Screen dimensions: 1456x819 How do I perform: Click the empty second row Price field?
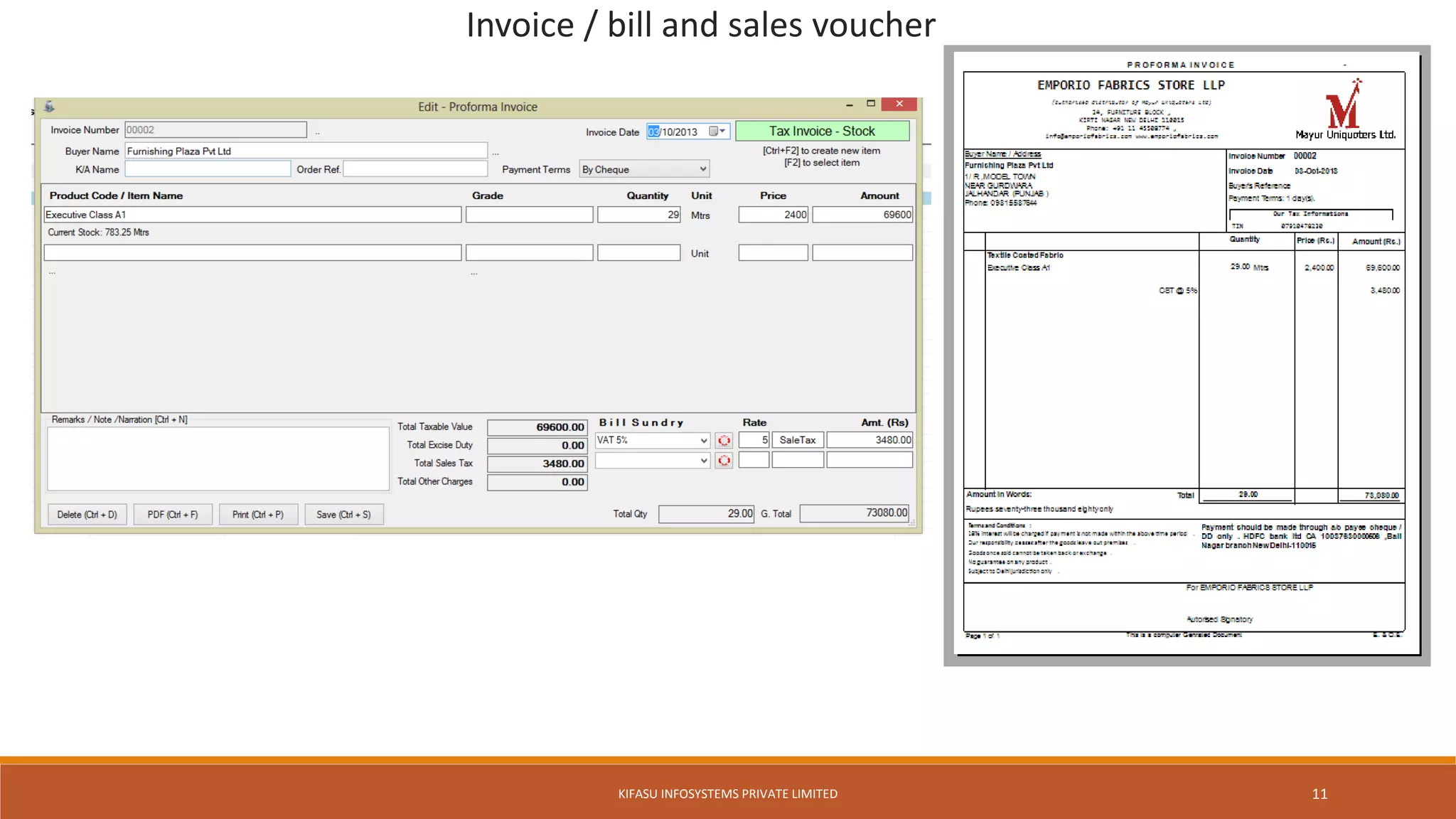(773, 252)
